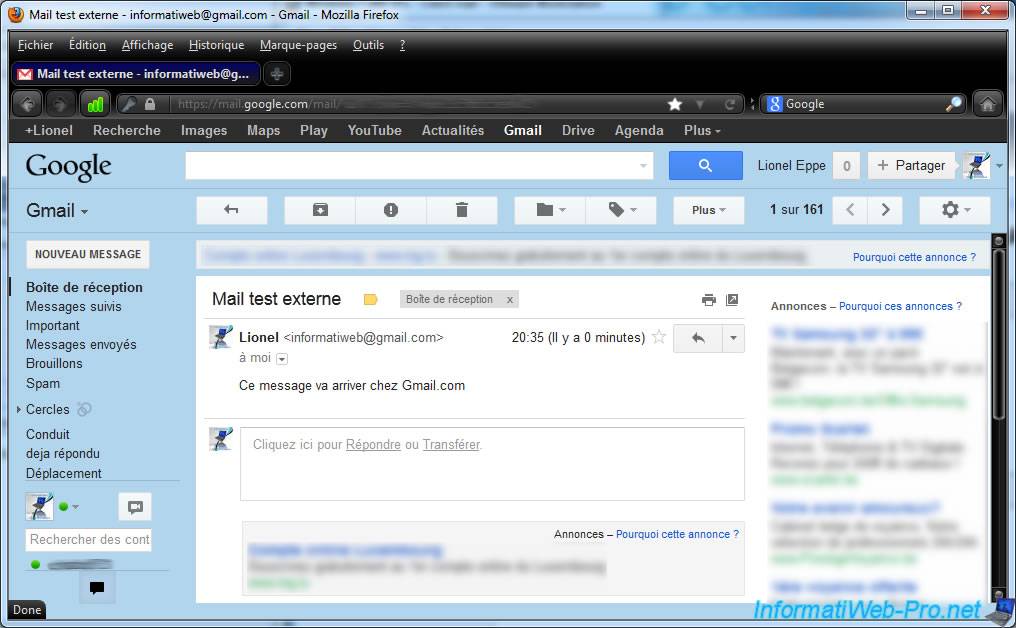Click the notifications counter showing 0
1016x628 pixels.
(846, 166)
